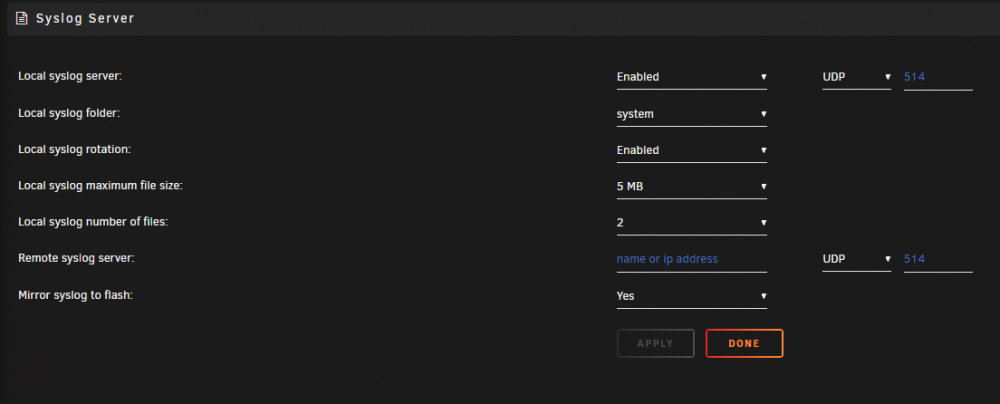Image resolution: width=1000 pixels, height=404 pixels.
Task: Open the Remote syslog server protocol UDP dropdown
Action: pyautogui.click(x=857, y=260)
